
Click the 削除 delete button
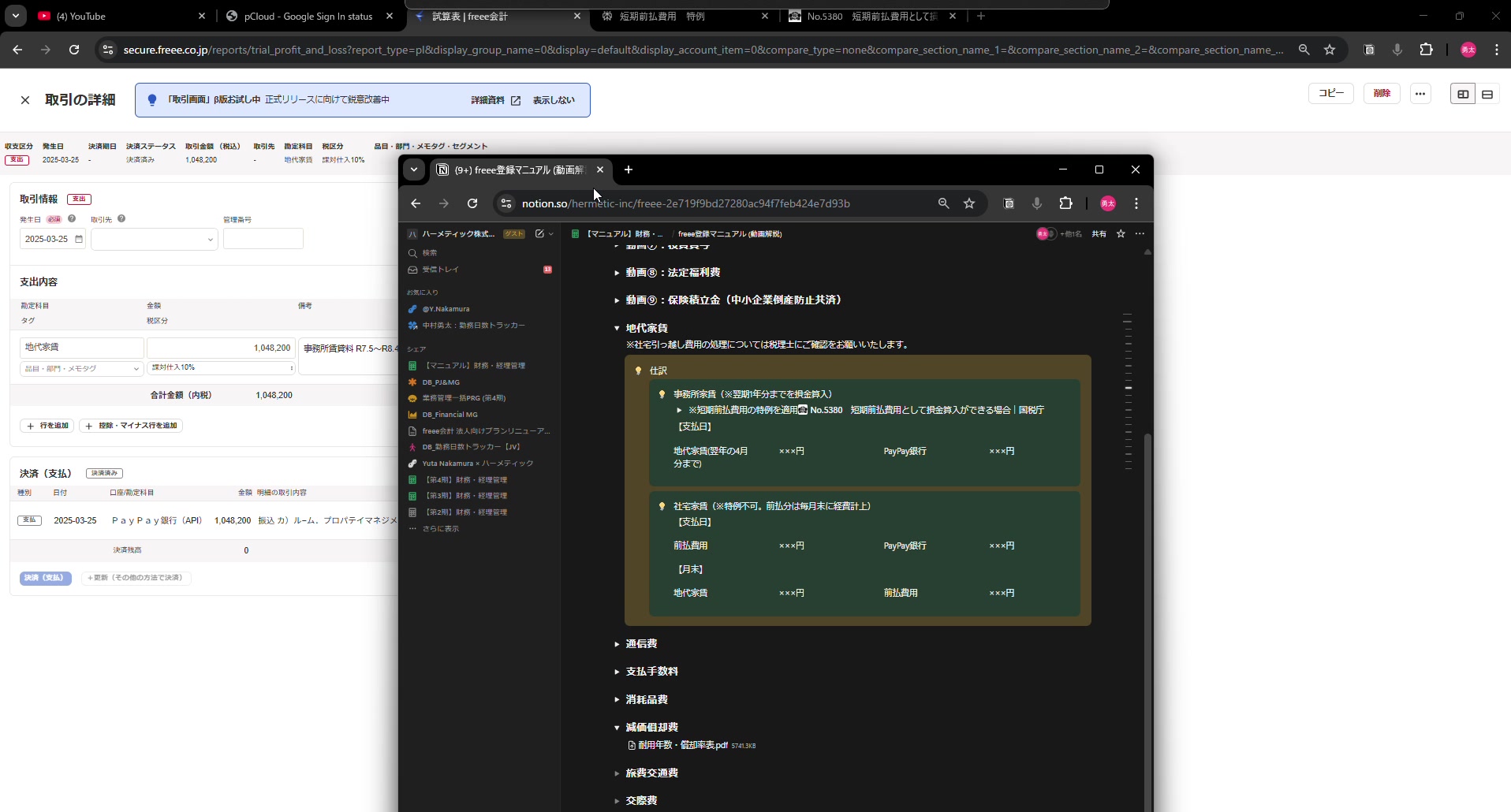(1382, 94)
